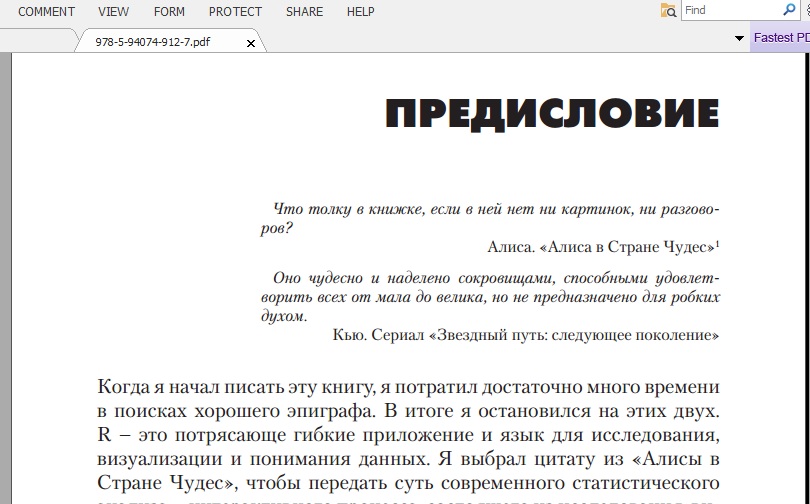Open the FORM ribbon tab
Viewport: 810px width, 504px height.
[169, 11]
